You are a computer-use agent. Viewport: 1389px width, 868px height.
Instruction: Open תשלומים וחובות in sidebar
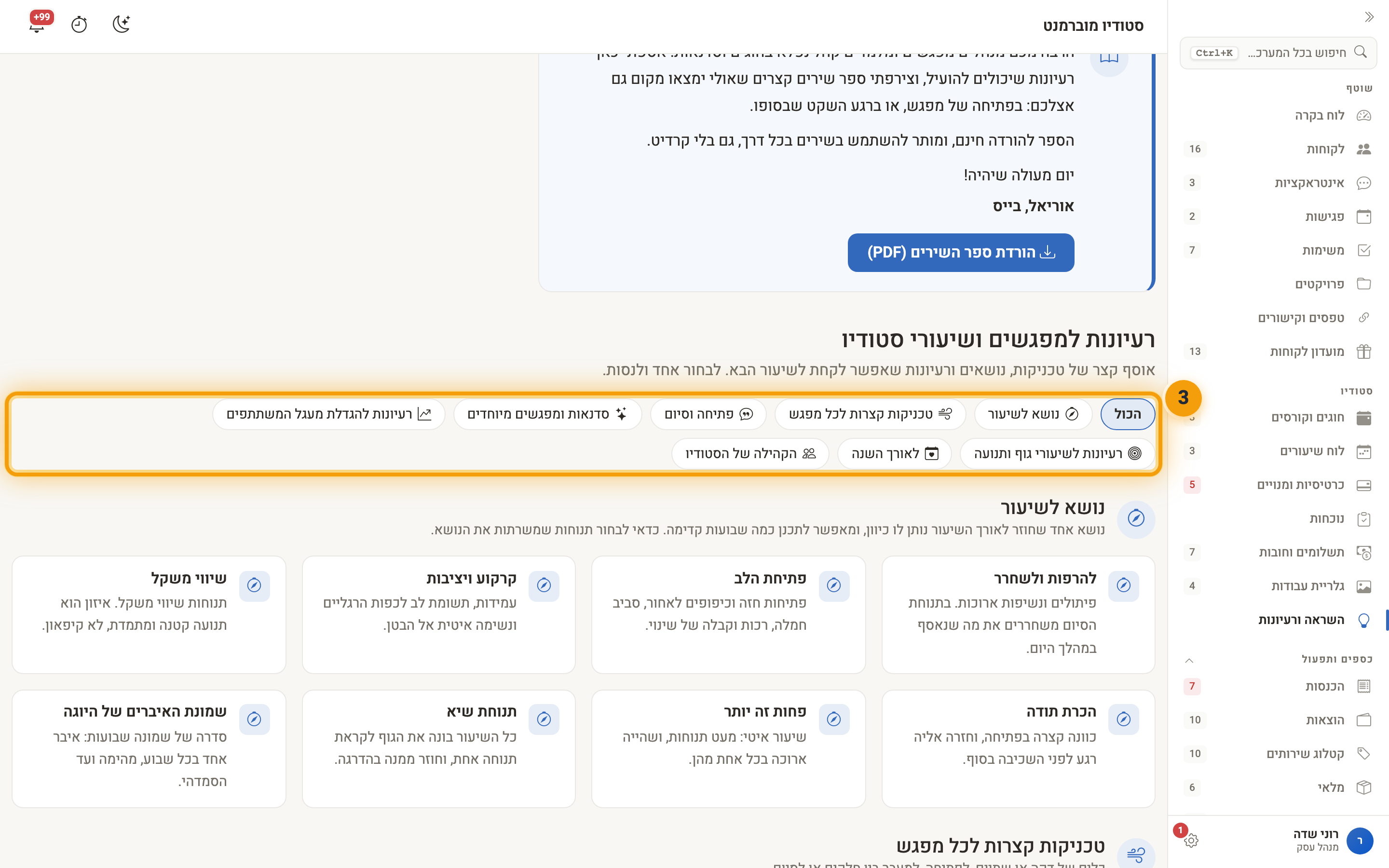pyautogui.click(x=1278, y=552)
